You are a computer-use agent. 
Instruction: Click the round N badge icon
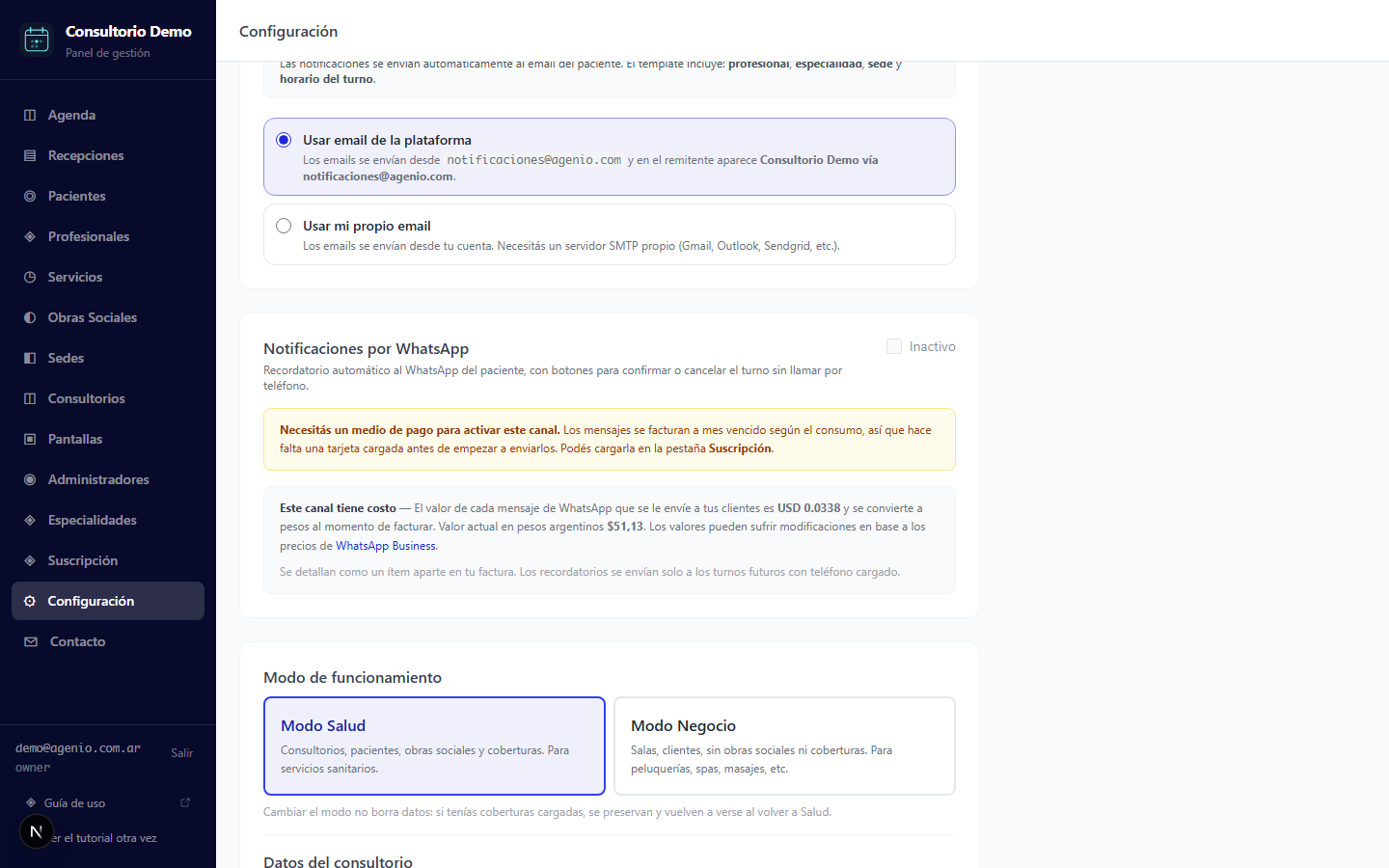tap(37, 831)
